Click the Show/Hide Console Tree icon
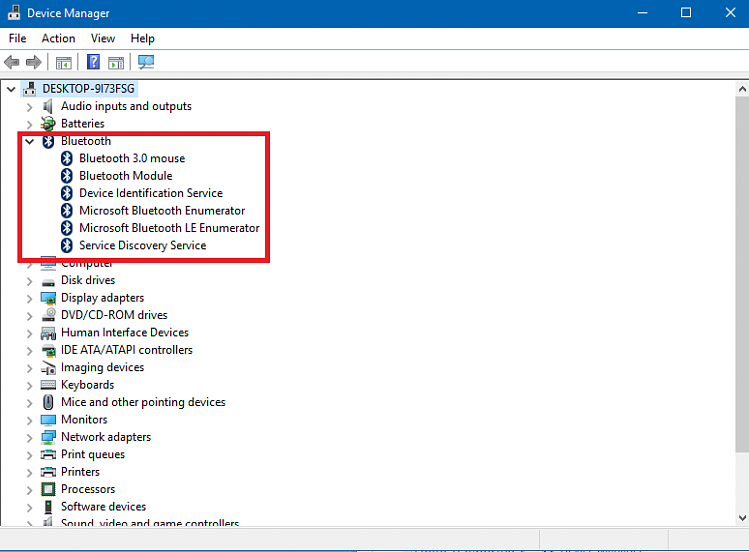749x552 pixels. point(63,62)
